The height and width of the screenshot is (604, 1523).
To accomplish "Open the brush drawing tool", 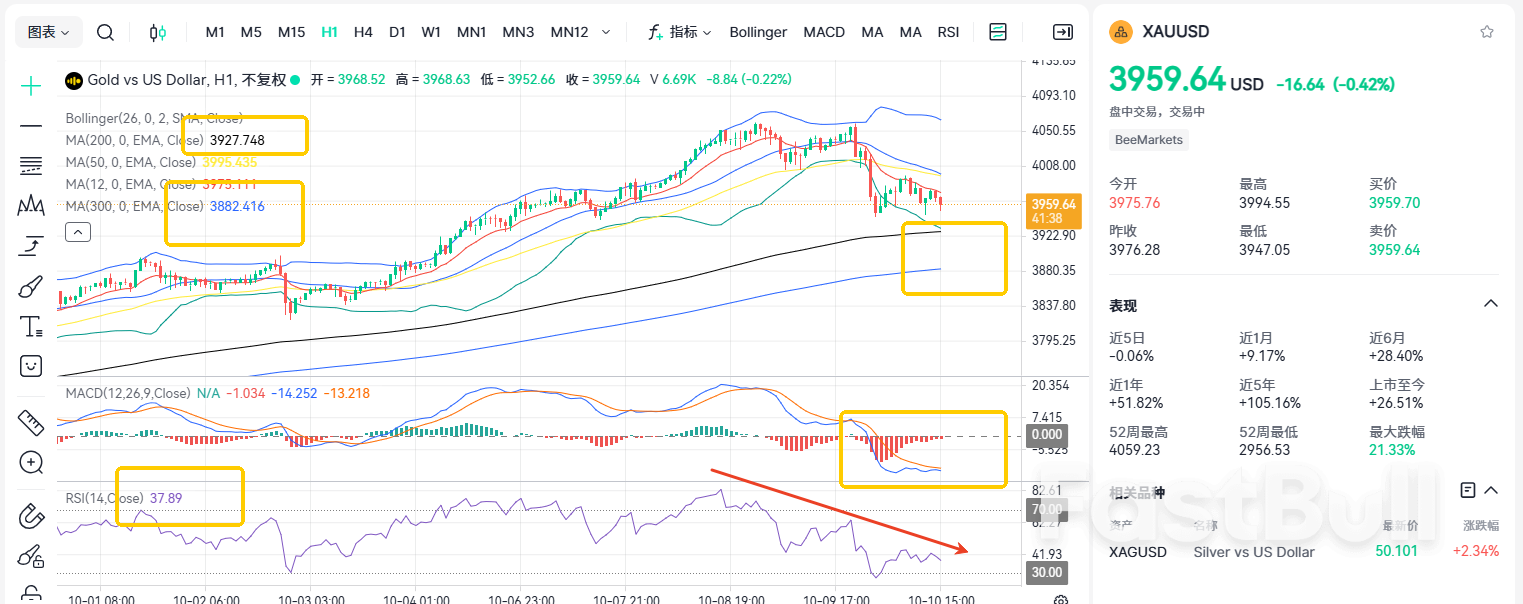I will pyautogui.click(x=30, y=287).
